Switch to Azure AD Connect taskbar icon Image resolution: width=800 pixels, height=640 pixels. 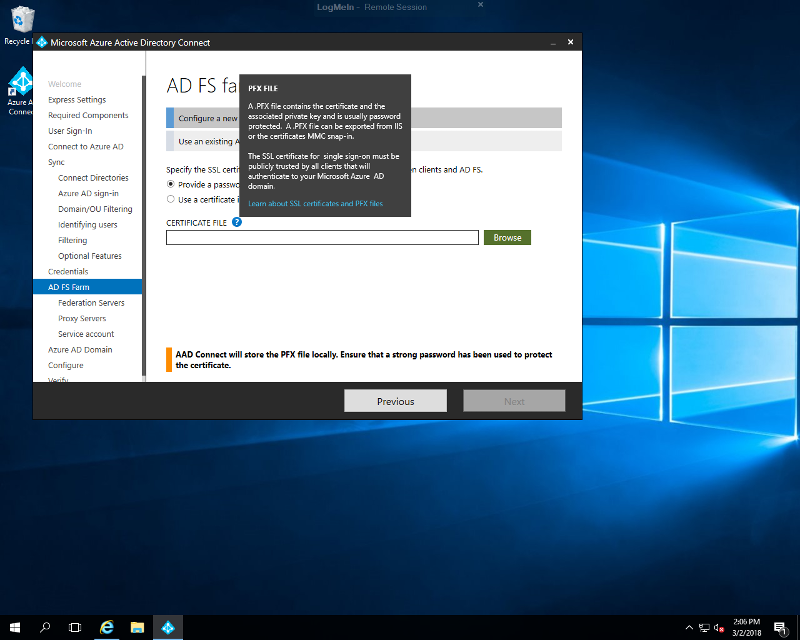[x=168, y=627]
